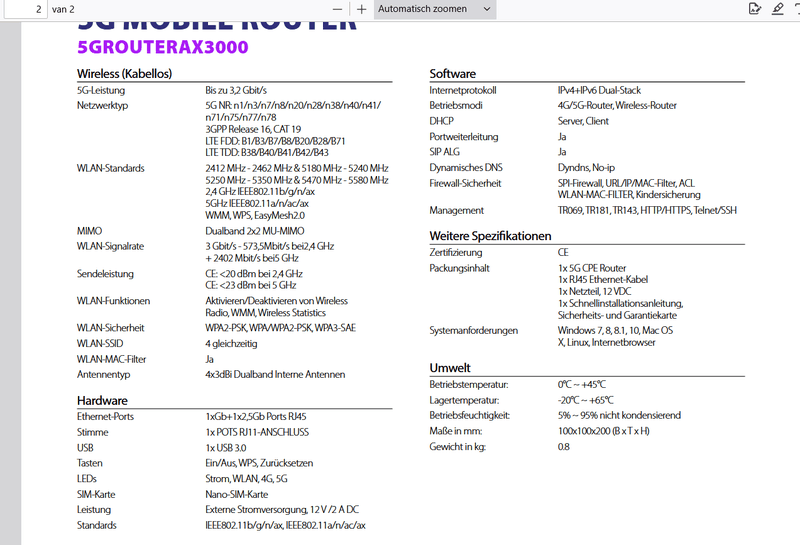Click the 'Nano-SIM-Karte' value
Screen dimensions: 800x545
click(x=237, y=494)
